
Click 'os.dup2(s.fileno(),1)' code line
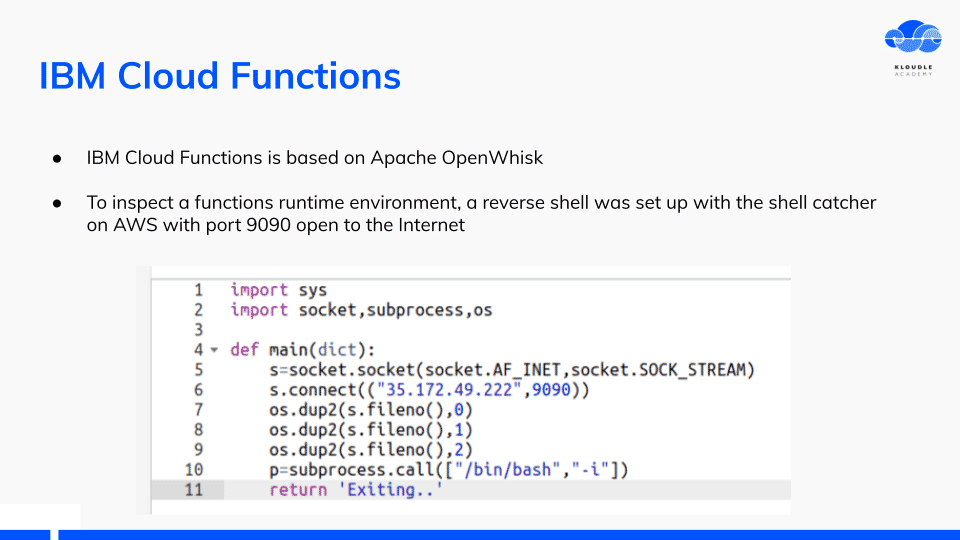[x=371, y=430]
